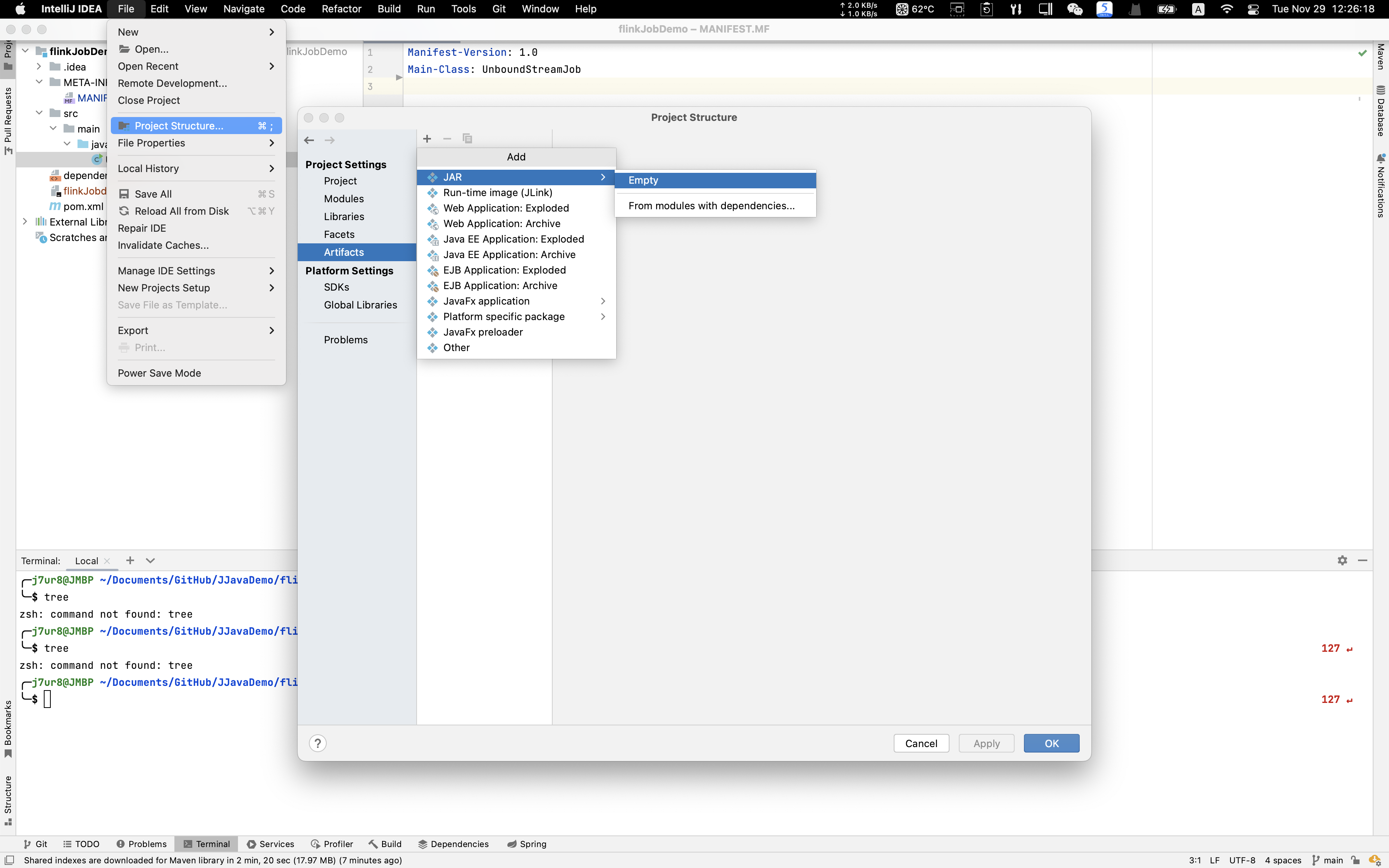Open the Dependencies tool window
1389x868 pixels.
(453, 844)
